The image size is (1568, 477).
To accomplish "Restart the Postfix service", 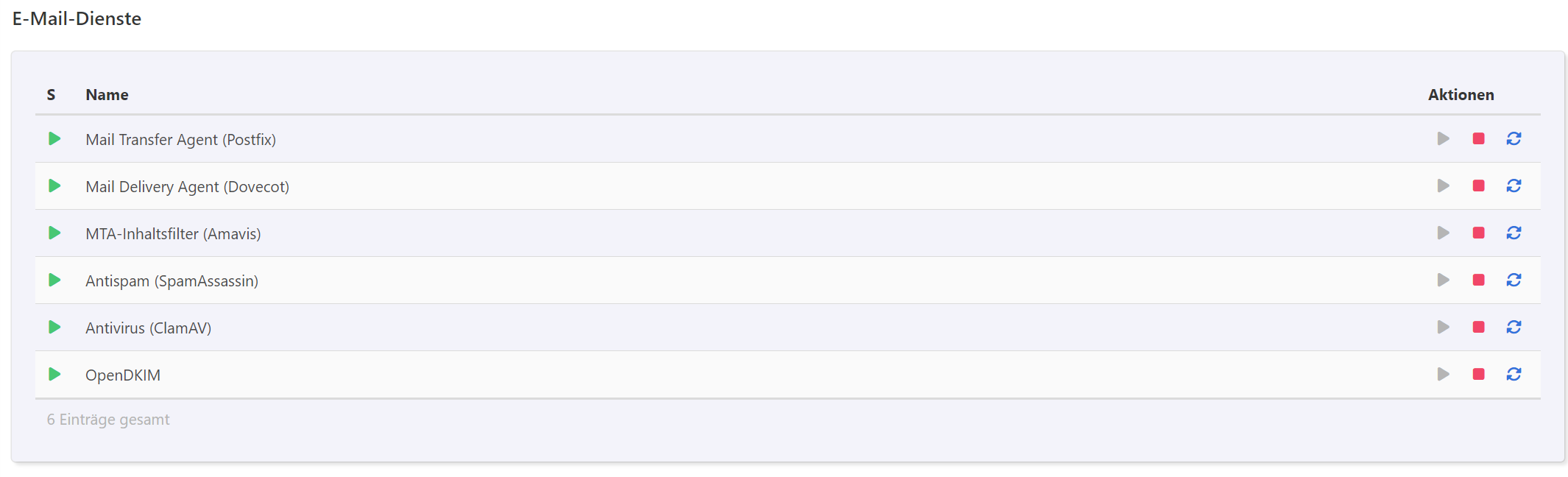I will 1514,139.
